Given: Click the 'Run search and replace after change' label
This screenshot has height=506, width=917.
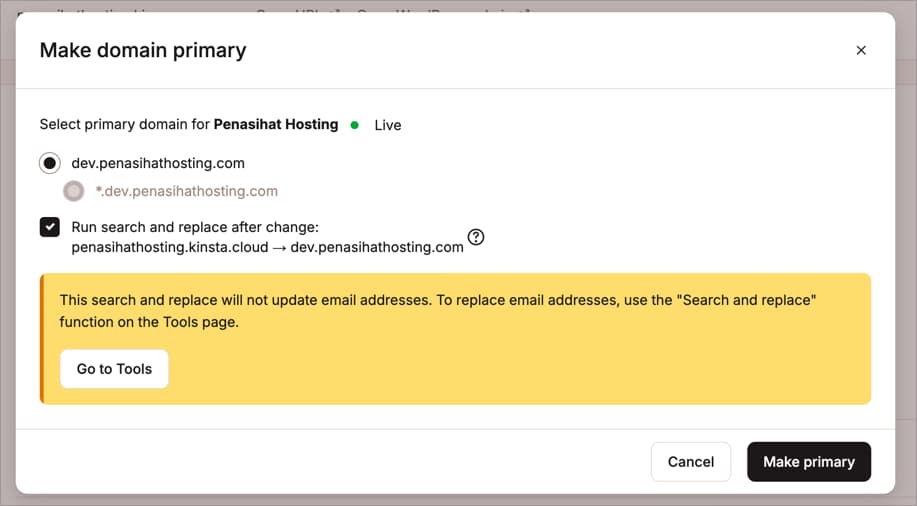Looking at the screenshot, I should click(195, 227).
